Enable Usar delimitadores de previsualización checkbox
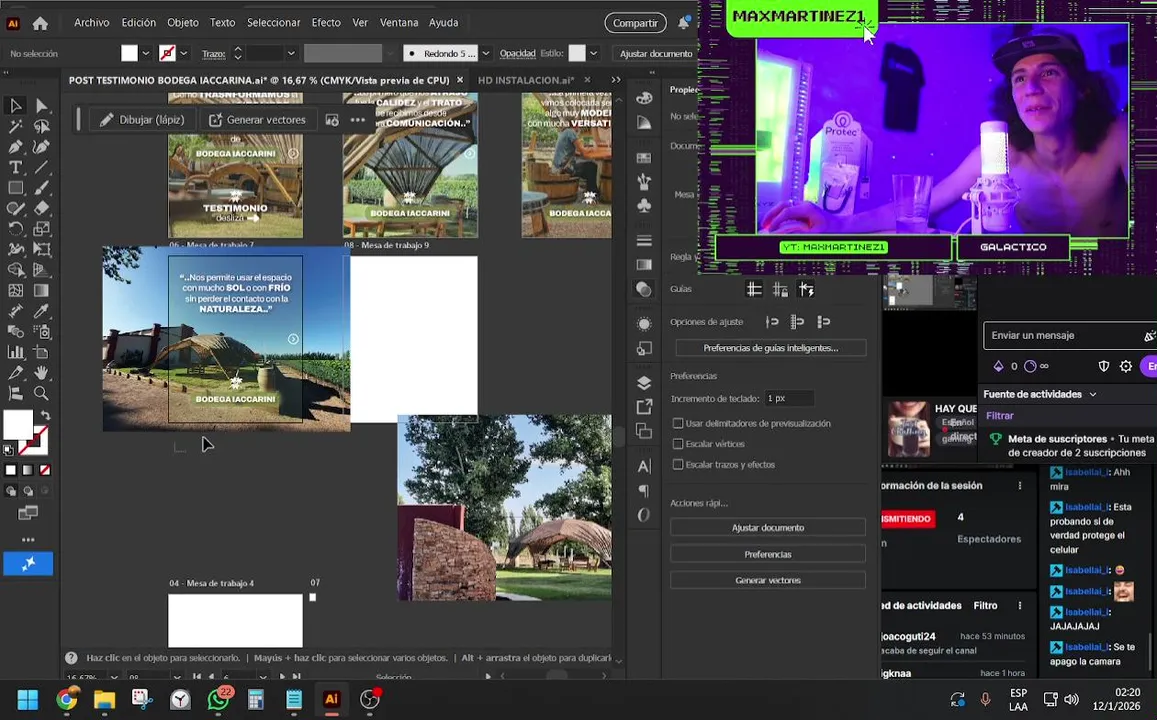 677,423
